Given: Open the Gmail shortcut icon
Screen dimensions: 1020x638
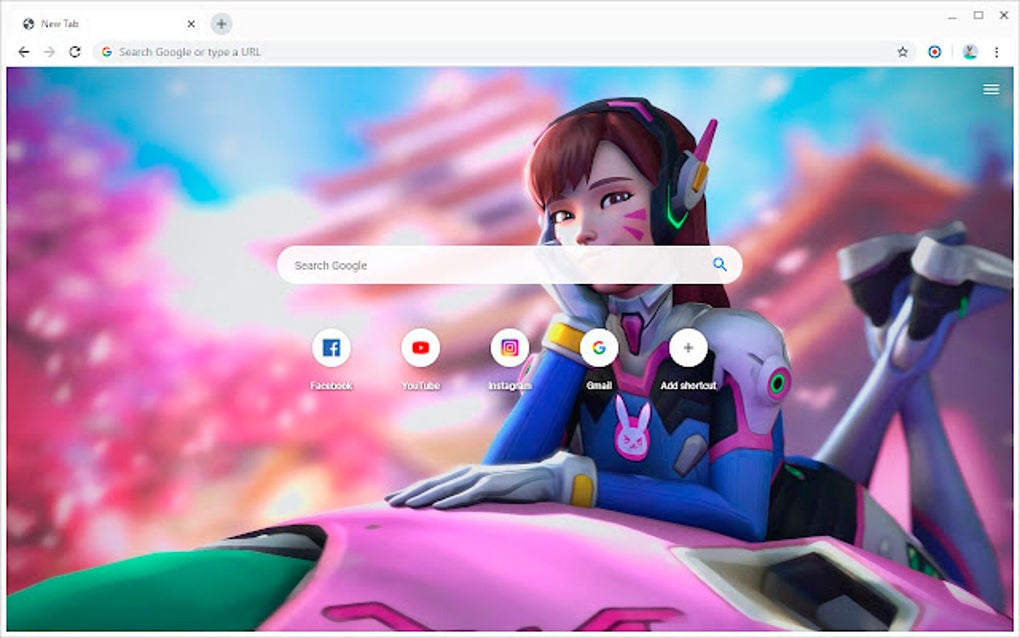Looking at the screenshot, I should [599, 348].
